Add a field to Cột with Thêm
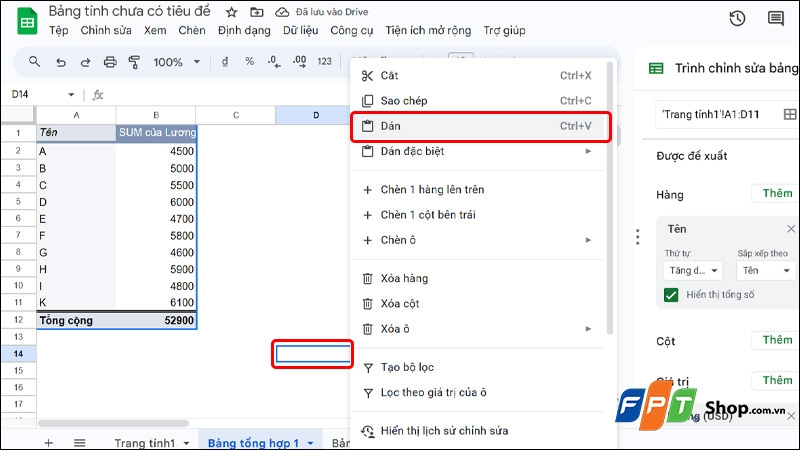The image size is (800, 450). click(777, 340)
